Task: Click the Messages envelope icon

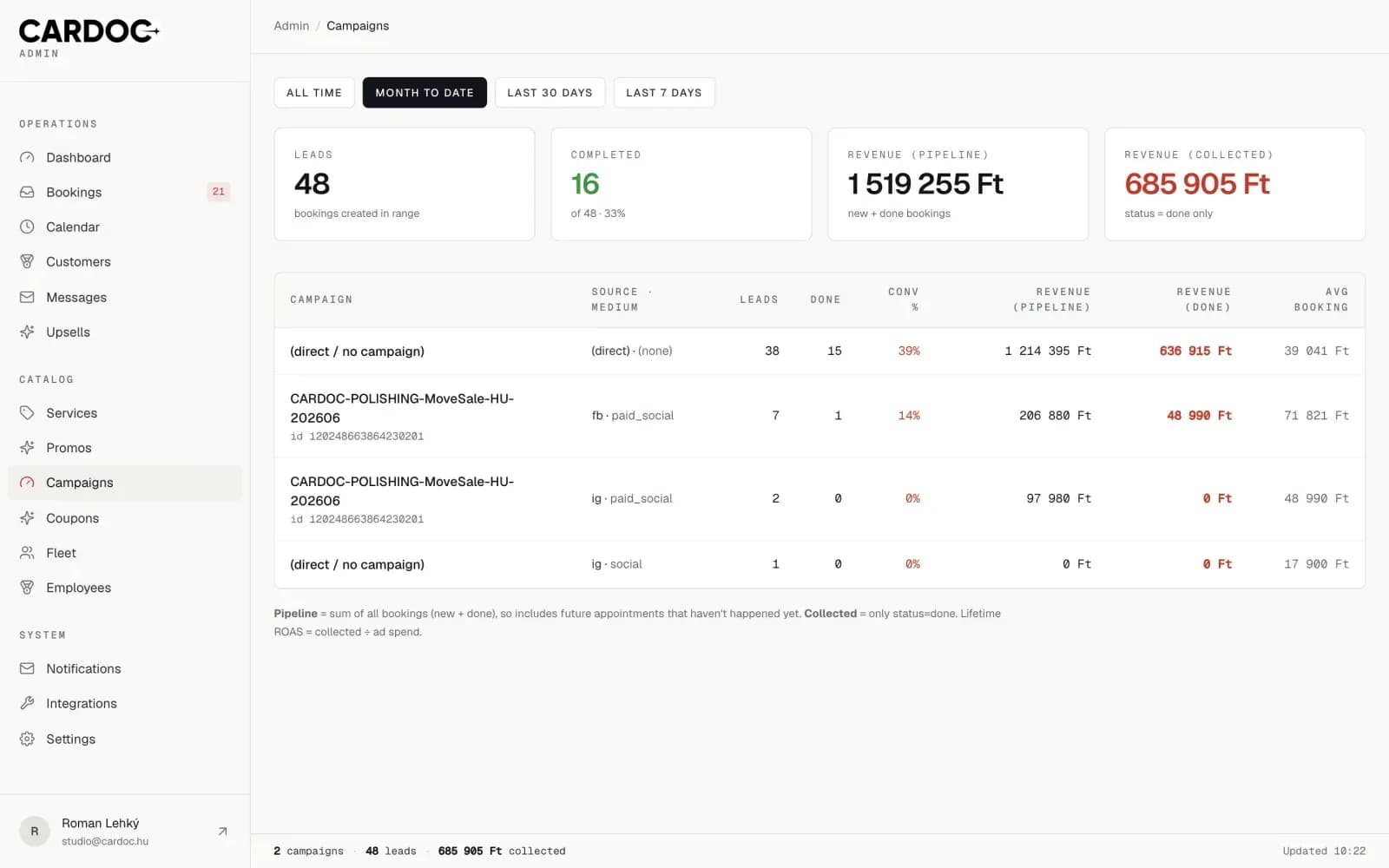Action: [x=27, y=297]
